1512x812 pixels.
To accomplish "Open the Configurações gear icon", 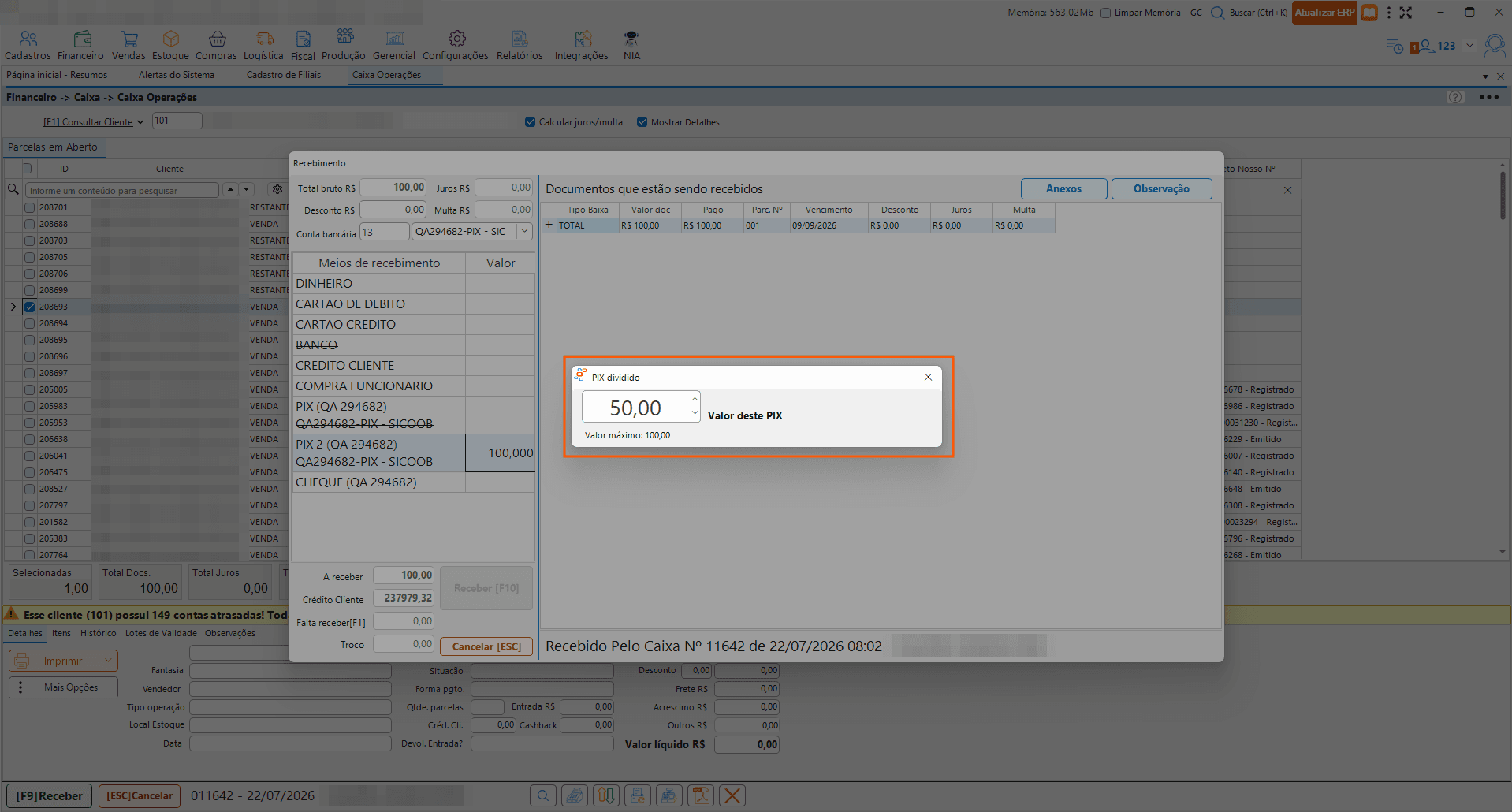I will coord(456,39).
